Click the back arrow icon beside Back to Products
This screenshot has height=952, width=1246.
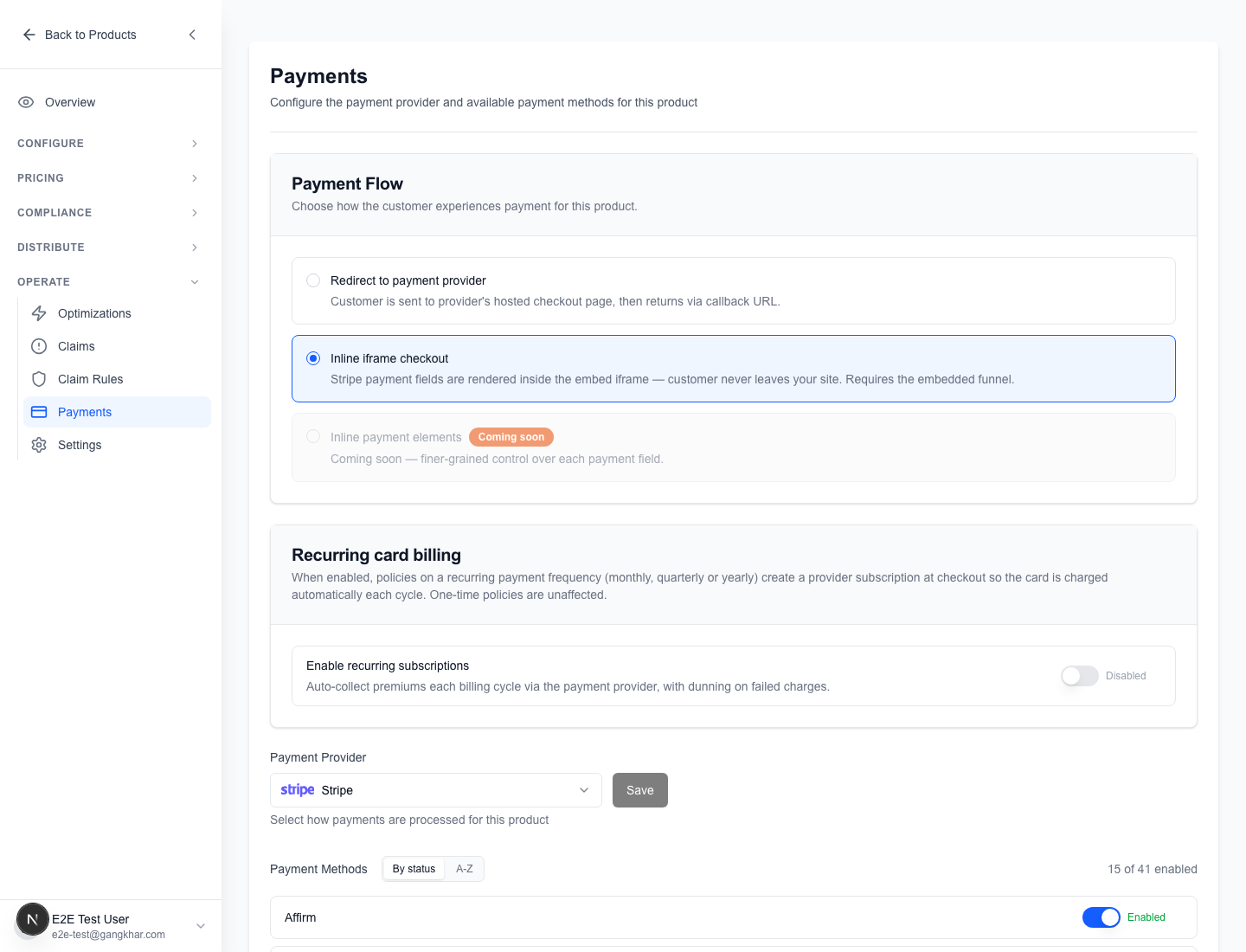click(x=29, y=35)
